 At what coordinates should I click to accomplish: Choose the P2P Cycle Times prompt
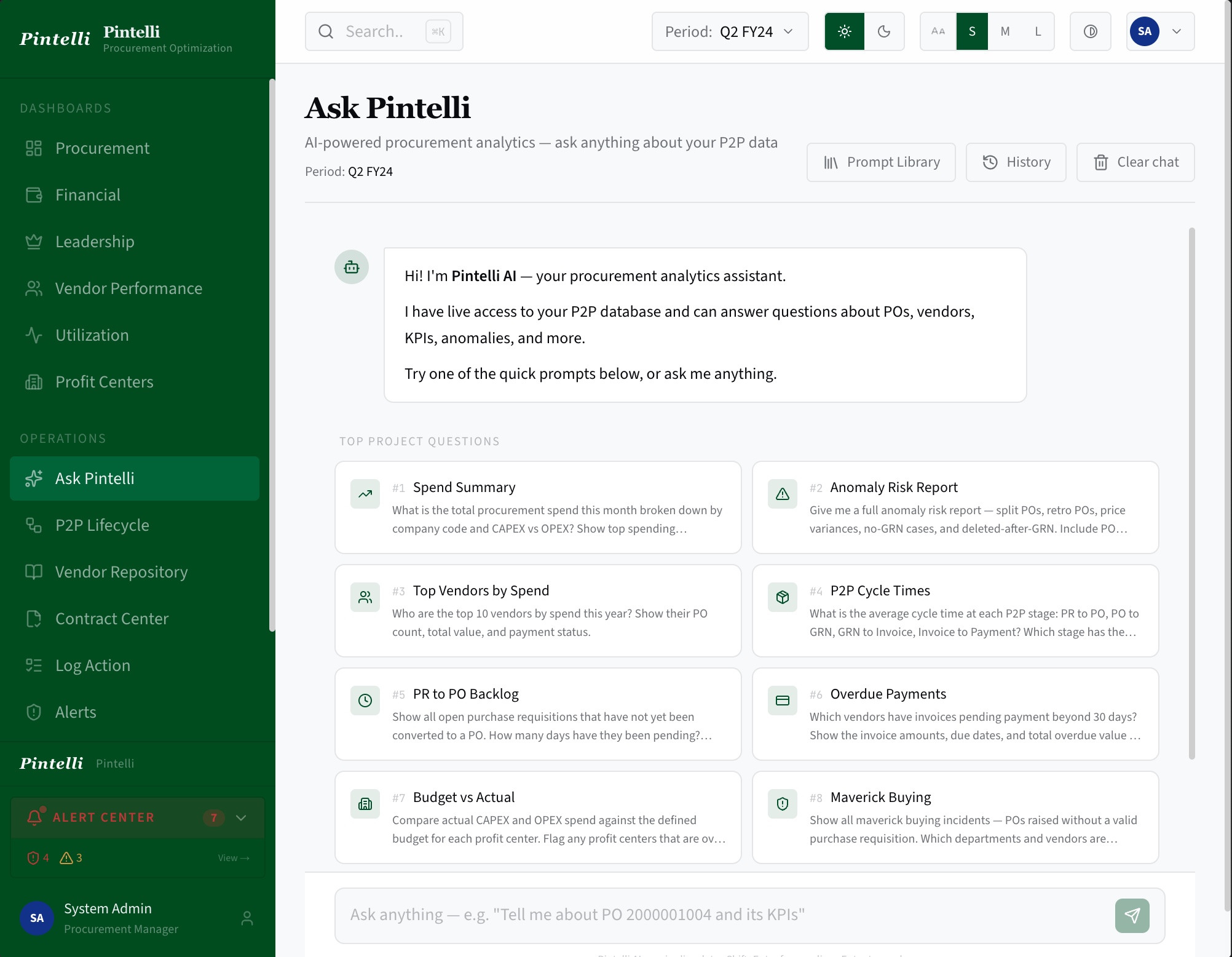coord(955,611)
